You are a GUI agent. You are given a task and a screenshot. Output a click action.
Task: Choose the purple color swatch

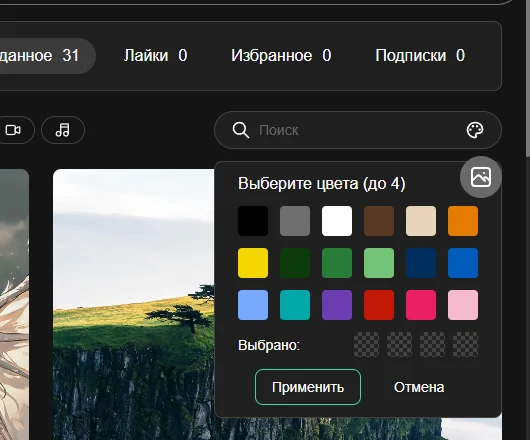337,305
